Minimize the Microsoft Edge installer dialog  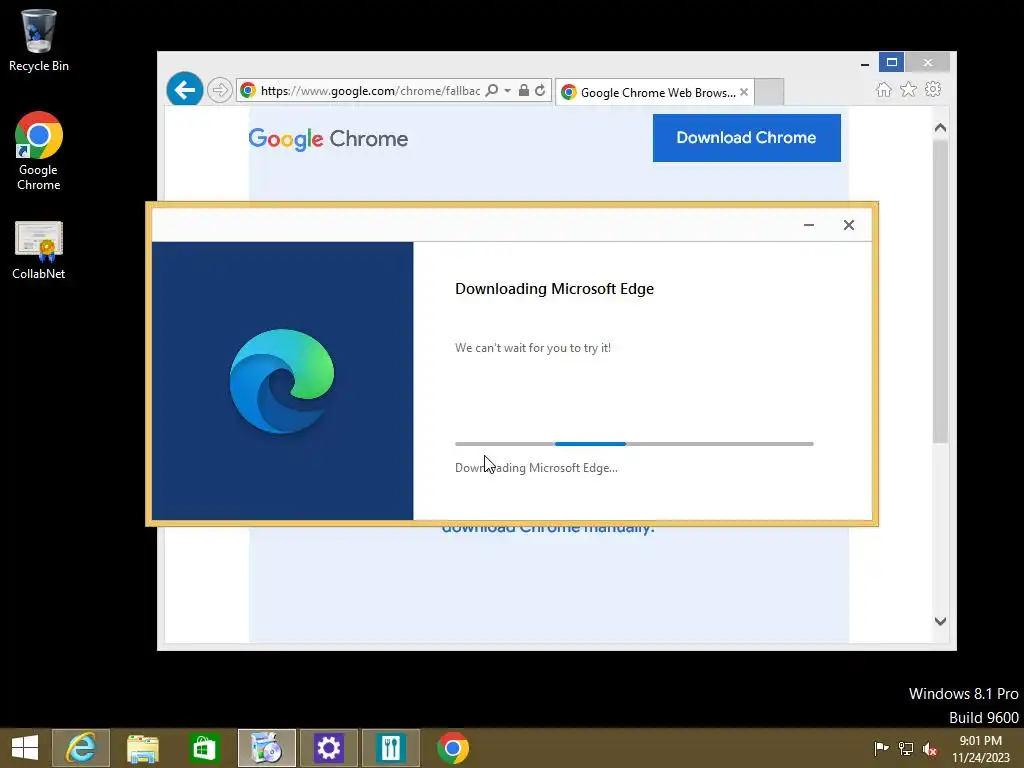tap(808, 225)
